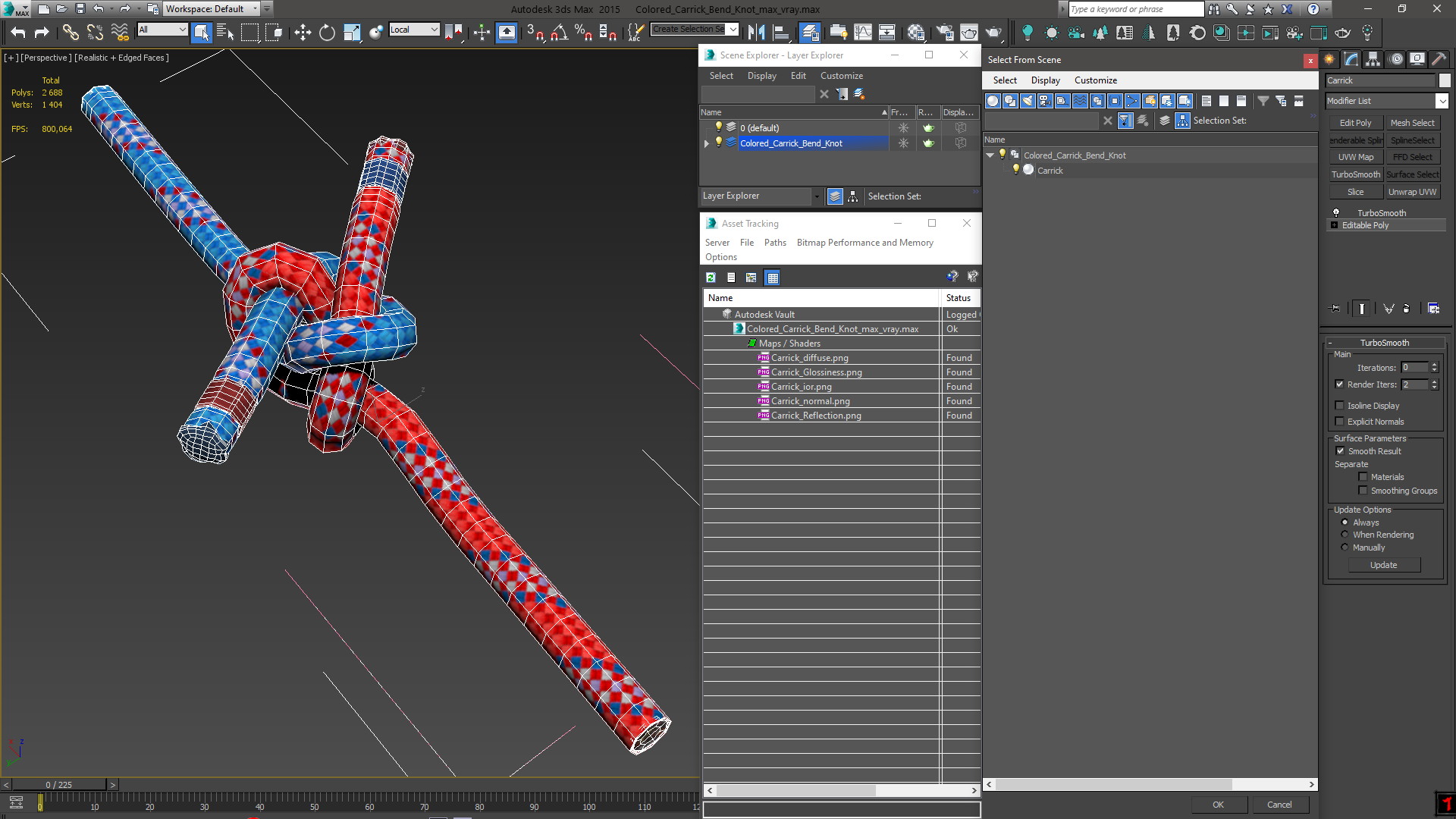Expand Editable Poly in modifier stack
The width and height of the screenshot is (1456, 819).
point(1334,225)
